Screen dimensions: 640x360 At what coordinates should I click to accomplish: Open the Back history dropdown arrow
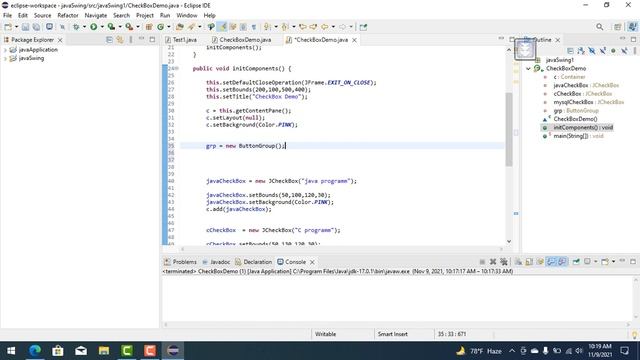coord(333,27)
